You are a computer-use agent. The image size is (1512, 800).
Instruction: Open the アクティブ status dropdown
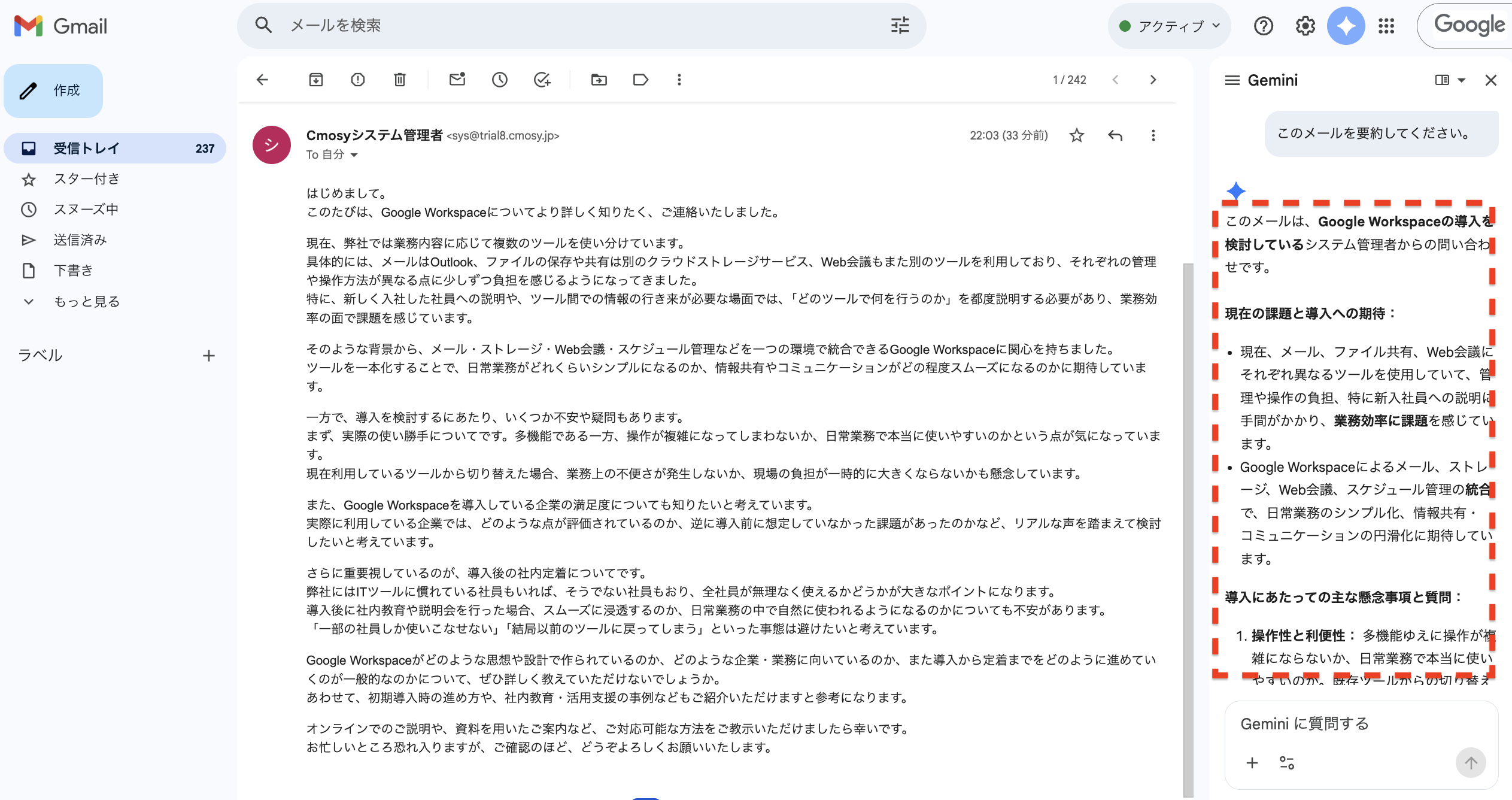click(x=1168, y=26)
